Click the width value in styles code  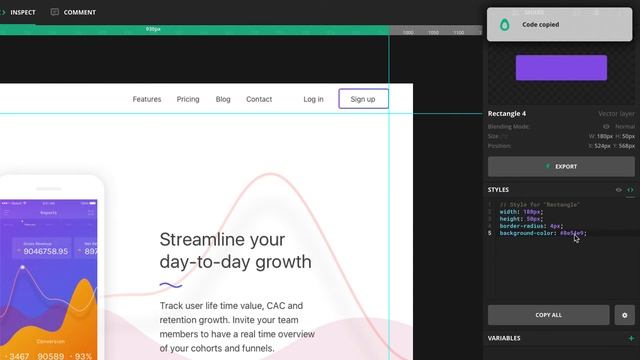(x=532, y=212)
